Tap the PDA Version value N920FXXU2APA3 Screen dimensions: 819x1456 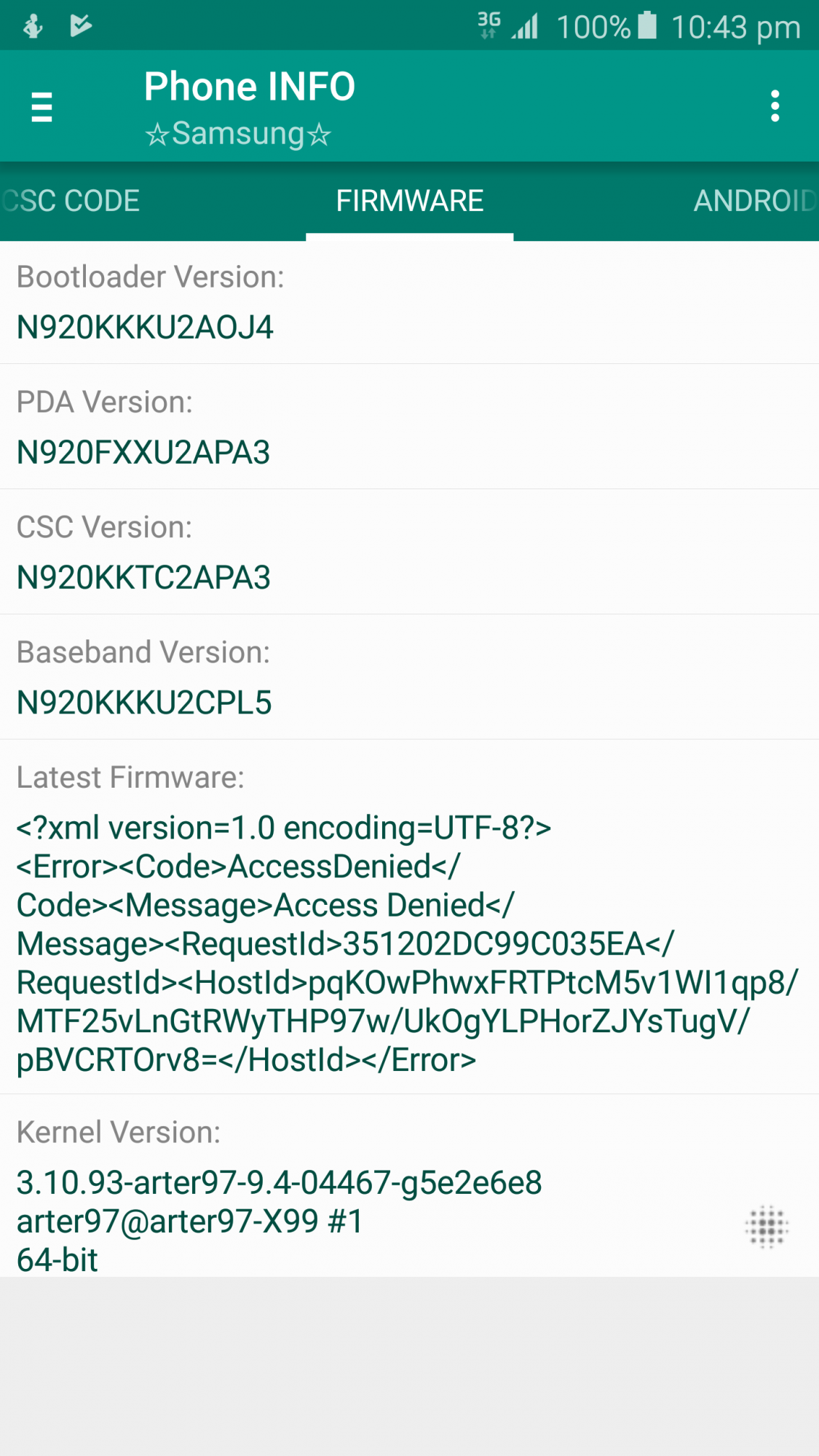143,452
